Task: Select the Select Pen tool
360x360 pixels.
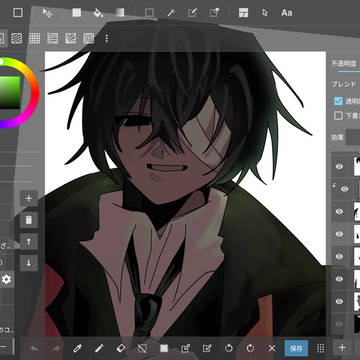Action: 192,13
